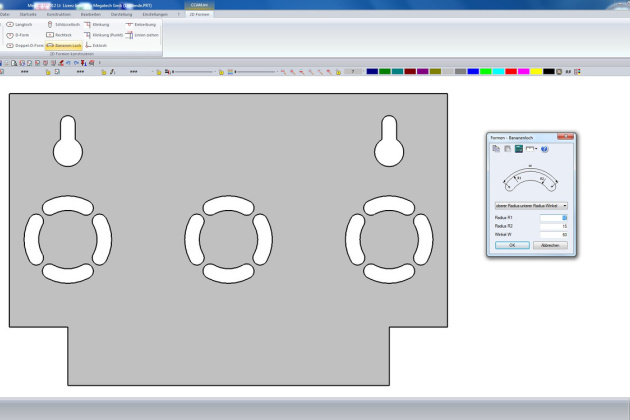This screenshot has height=420, width=630.
Task: Open help icon in Bananenloch dialog
Action: point(545,149)
